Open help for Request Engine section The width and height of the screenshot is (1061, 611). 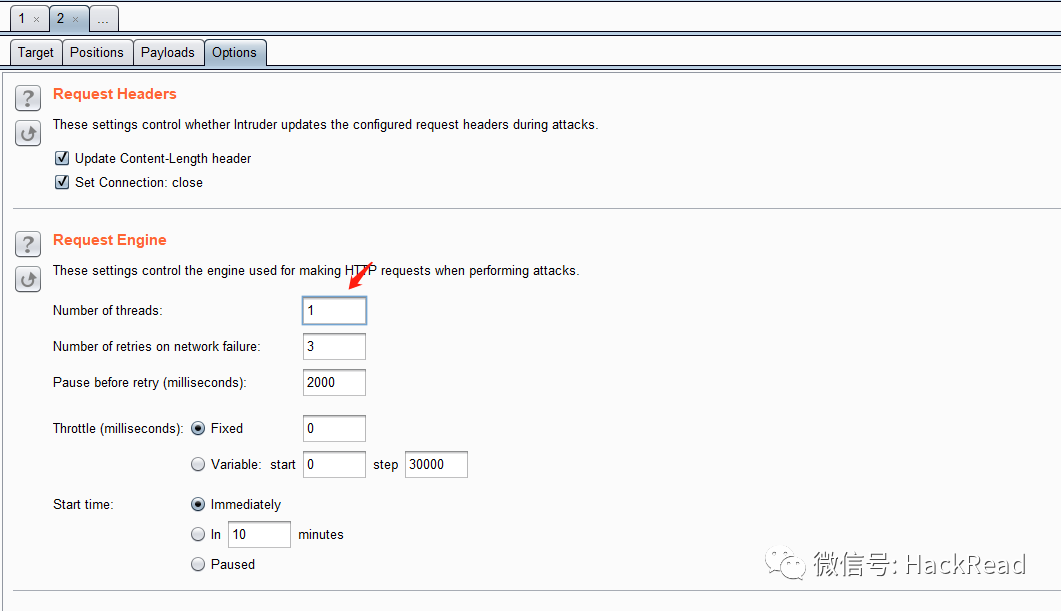coord(28,244)
